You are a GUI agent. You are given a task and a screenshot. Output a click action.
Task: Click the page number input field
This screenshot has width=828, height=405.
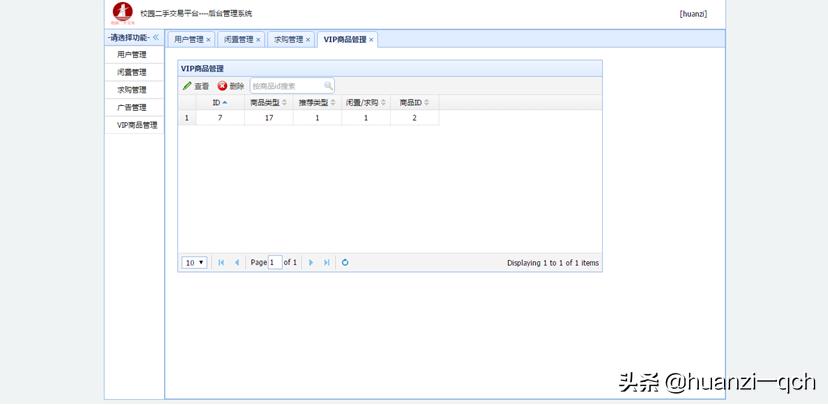click(x=275, y=262)
